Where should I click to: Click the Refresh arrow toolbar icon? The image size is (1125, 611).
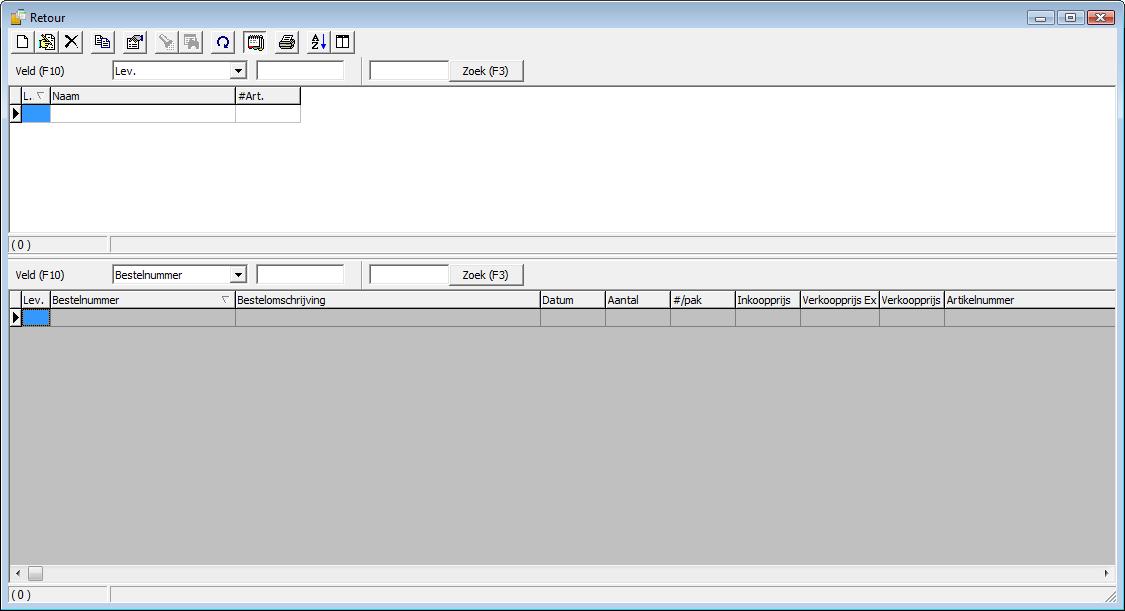[x=223, y=42]
